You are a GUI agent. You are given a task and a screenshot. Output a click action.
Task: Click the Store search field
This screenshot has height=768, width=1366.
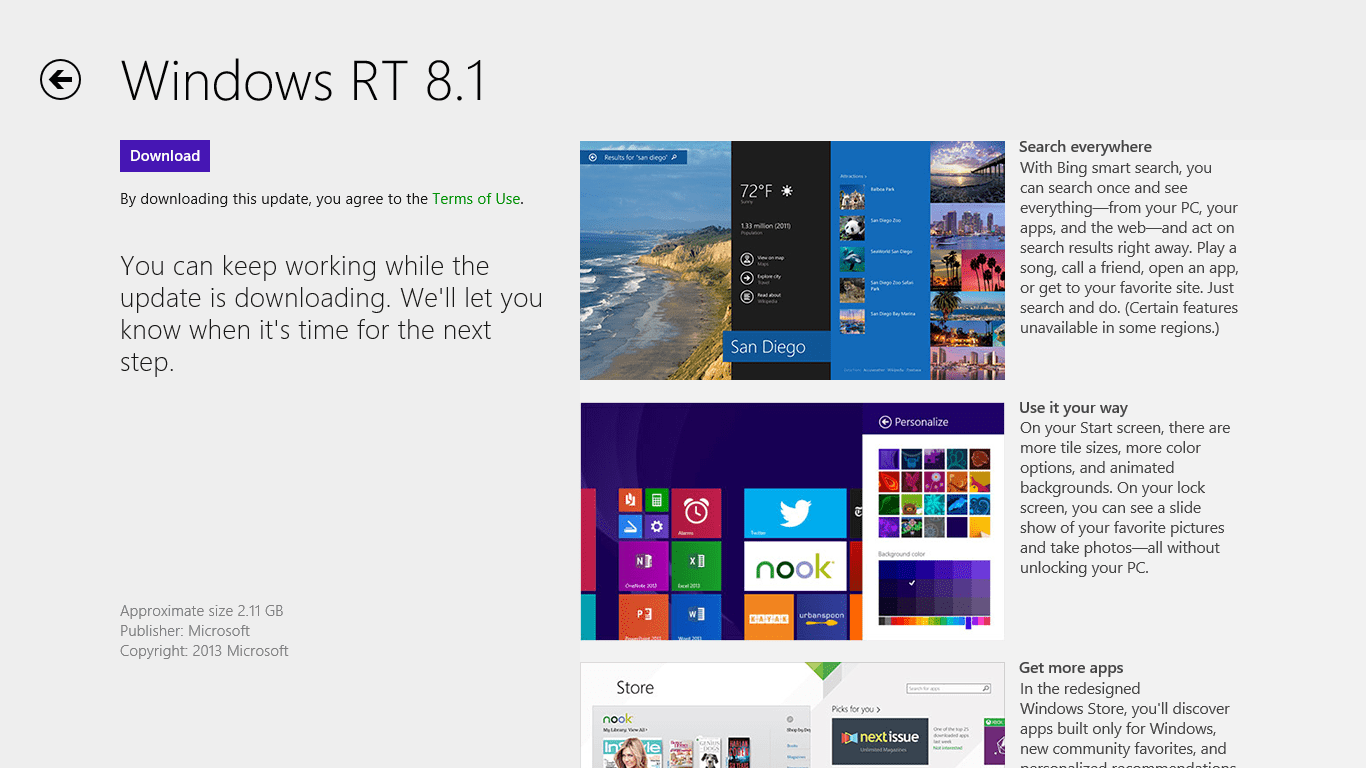947,688
